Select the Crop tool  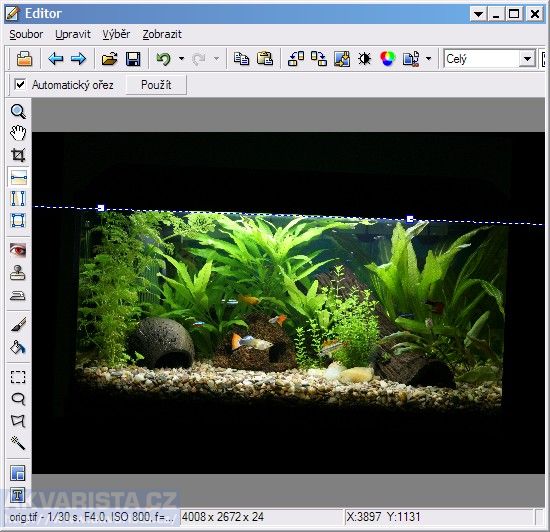tap(18, 155)
